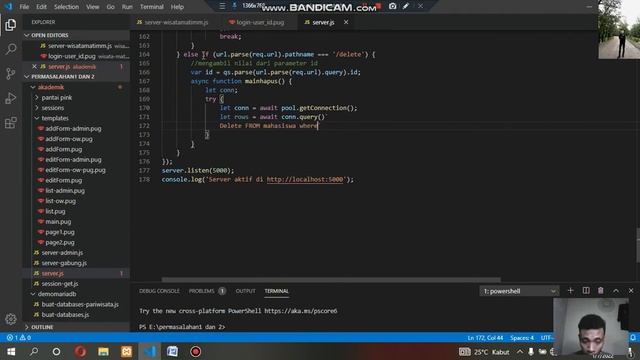
Task: Click the errors and warnings status indicator
Action: 19,338
